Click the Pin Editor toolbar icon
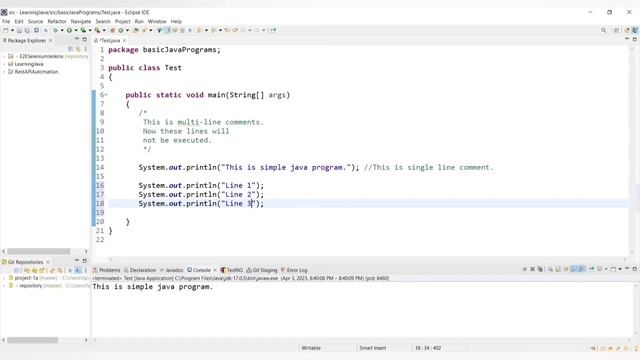The width and height of the screenshot is (640, 360). tap(273, 30)
